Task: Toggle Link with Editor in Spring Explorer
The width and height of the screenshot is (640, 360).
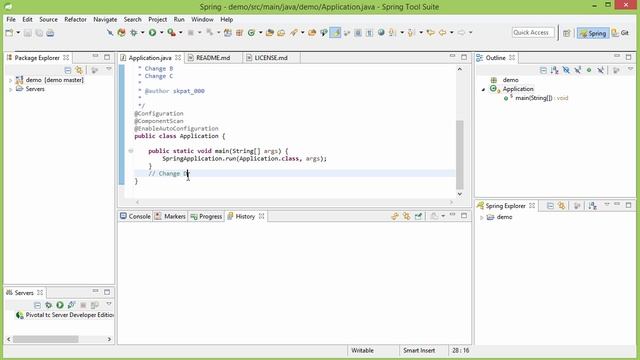Action: 562,206
